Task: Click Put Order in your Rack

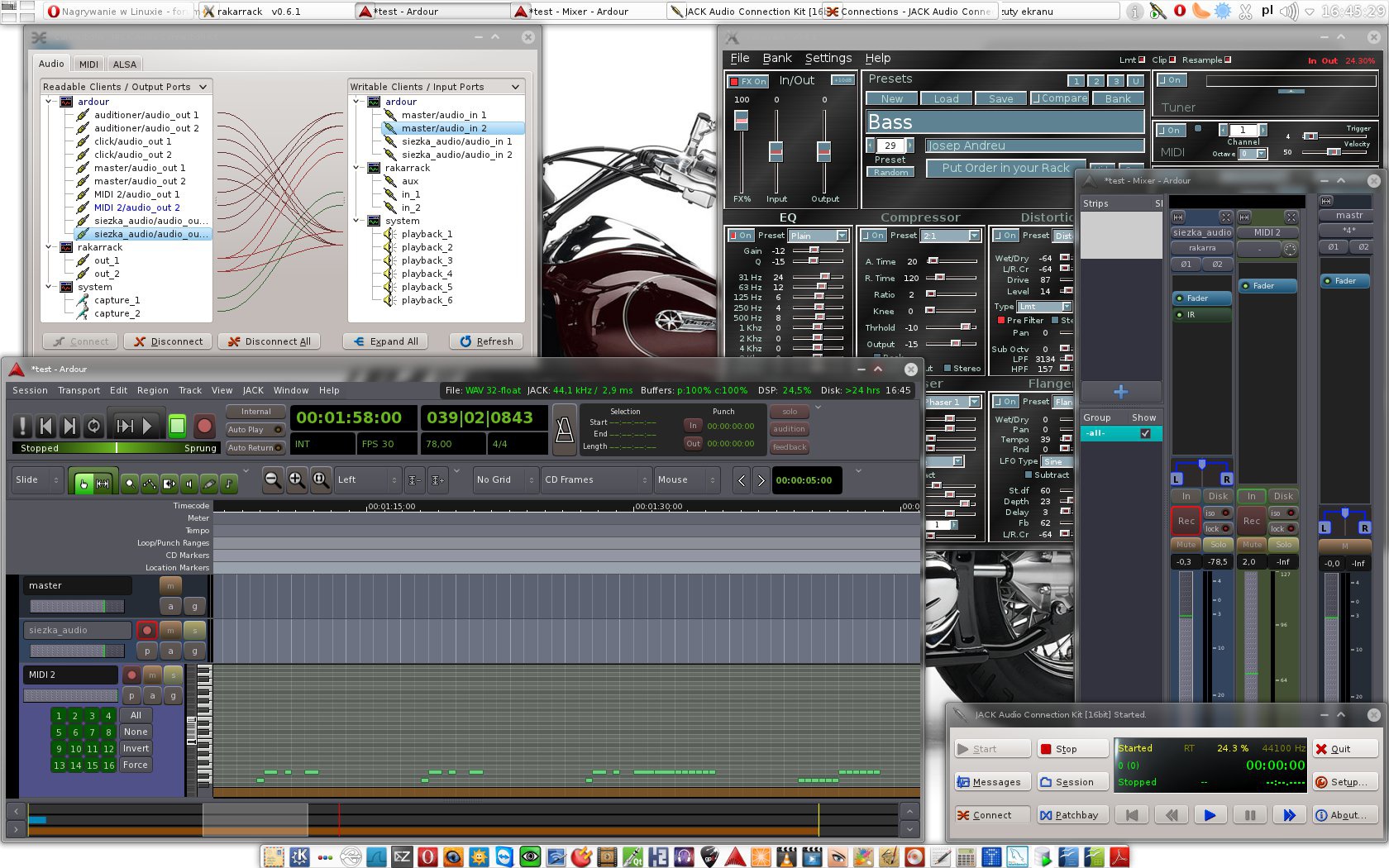Action: point(1005,168)
